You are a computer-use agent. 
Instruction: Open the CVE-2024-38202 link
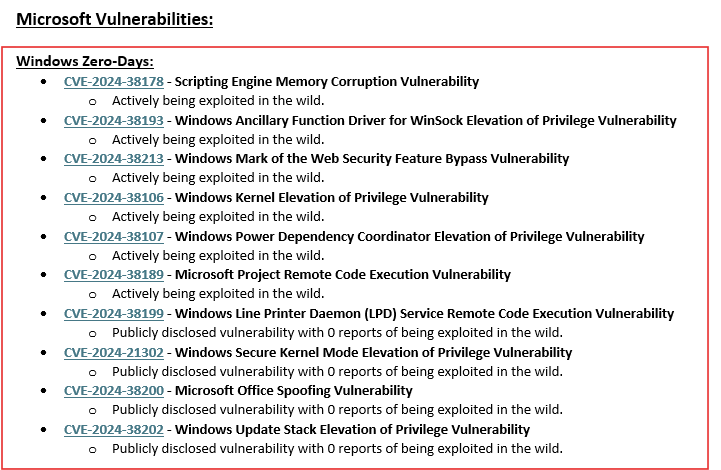pos(113,430)
